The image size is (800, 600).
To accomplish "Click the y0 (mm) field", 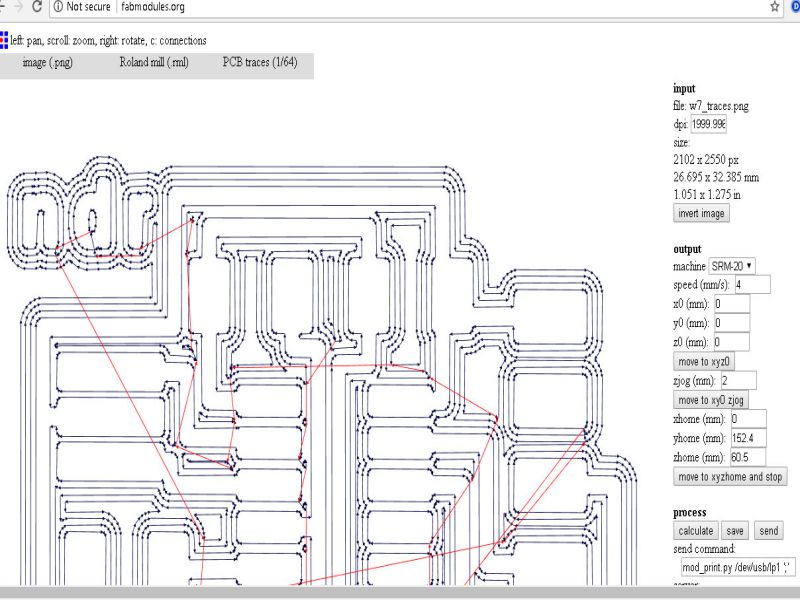I will (732, 323).
